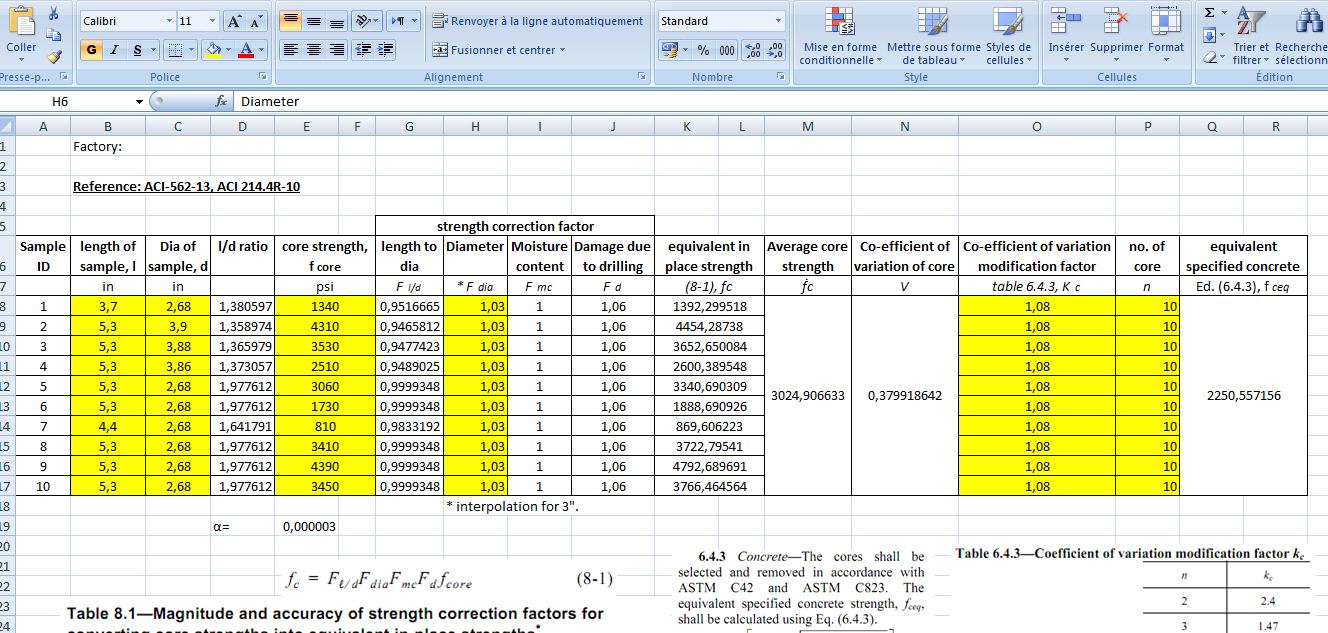Apply the red font color A
This screenshot has height=633, width=1328.
[246, 50]
